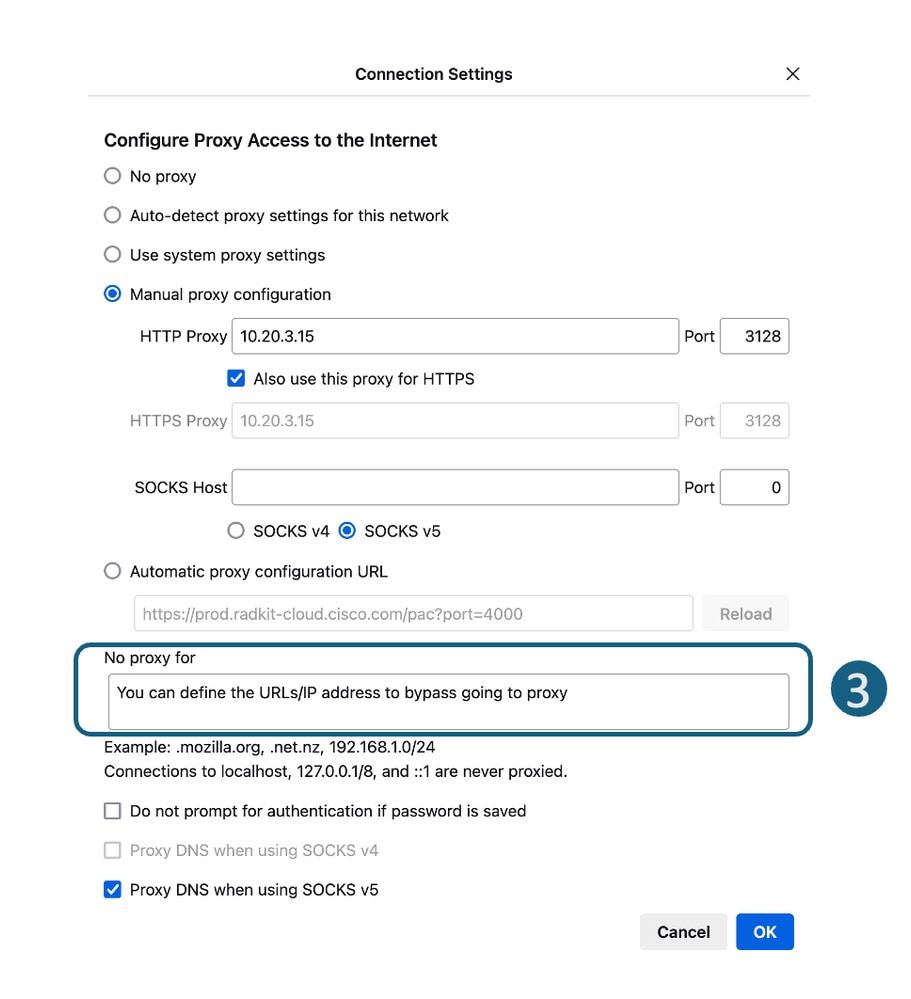Select the No proxy option
911x999 pixels.
point(113,176)
